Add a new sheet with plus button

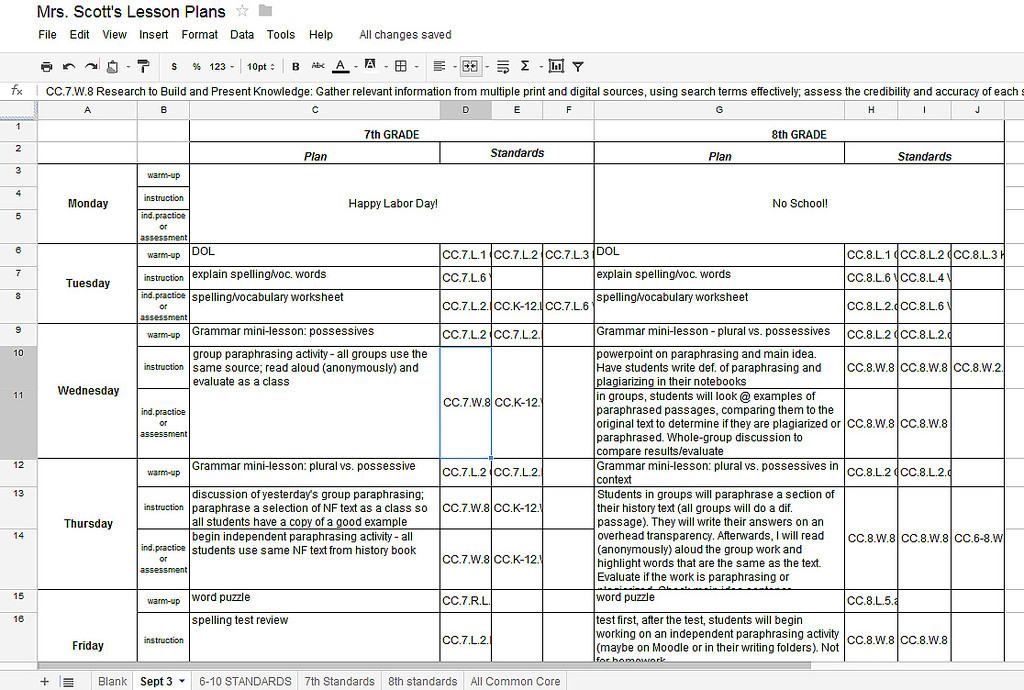point(44,682)
